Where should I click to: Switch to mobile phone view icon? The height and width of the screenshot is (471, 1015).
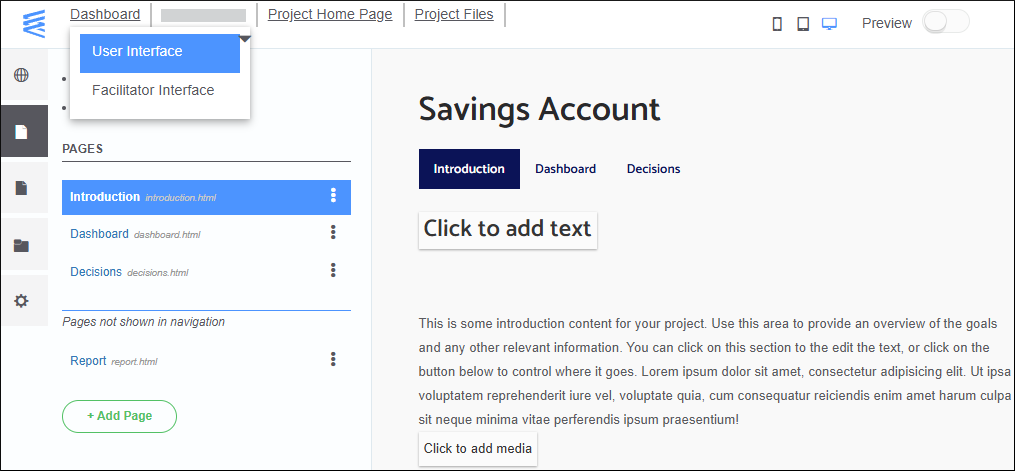pyautogui.click(x=777, y=24)
